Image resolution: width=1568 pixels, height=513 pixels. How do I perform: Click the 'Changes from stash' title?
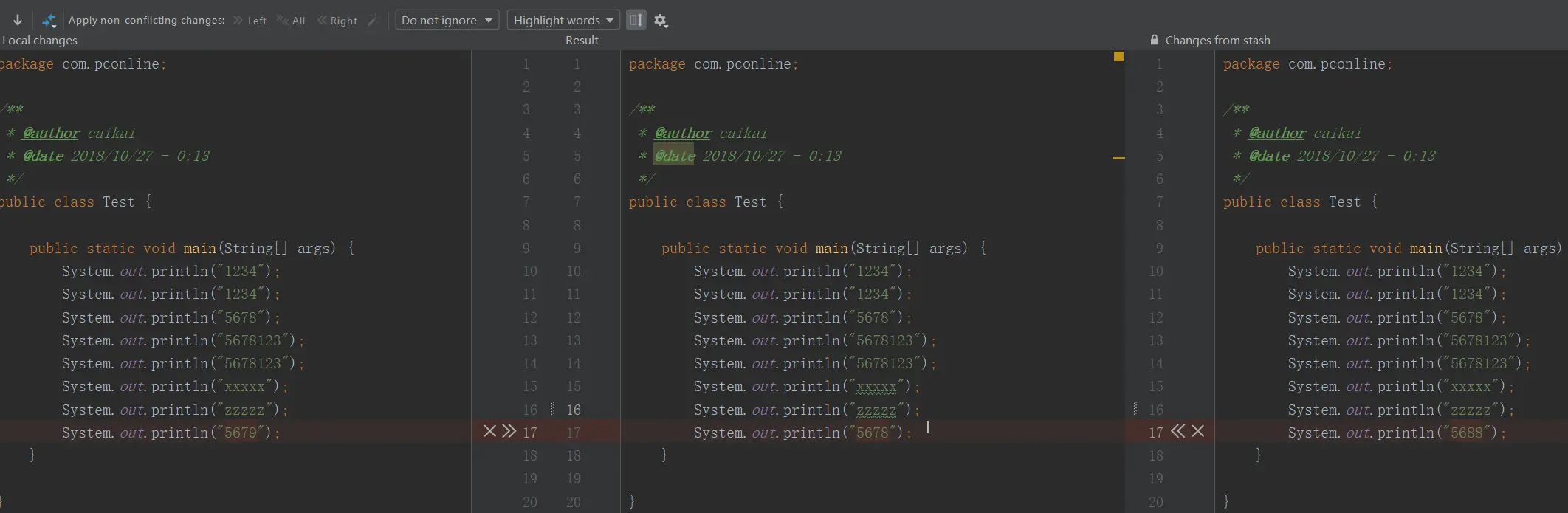[1218, 40]
